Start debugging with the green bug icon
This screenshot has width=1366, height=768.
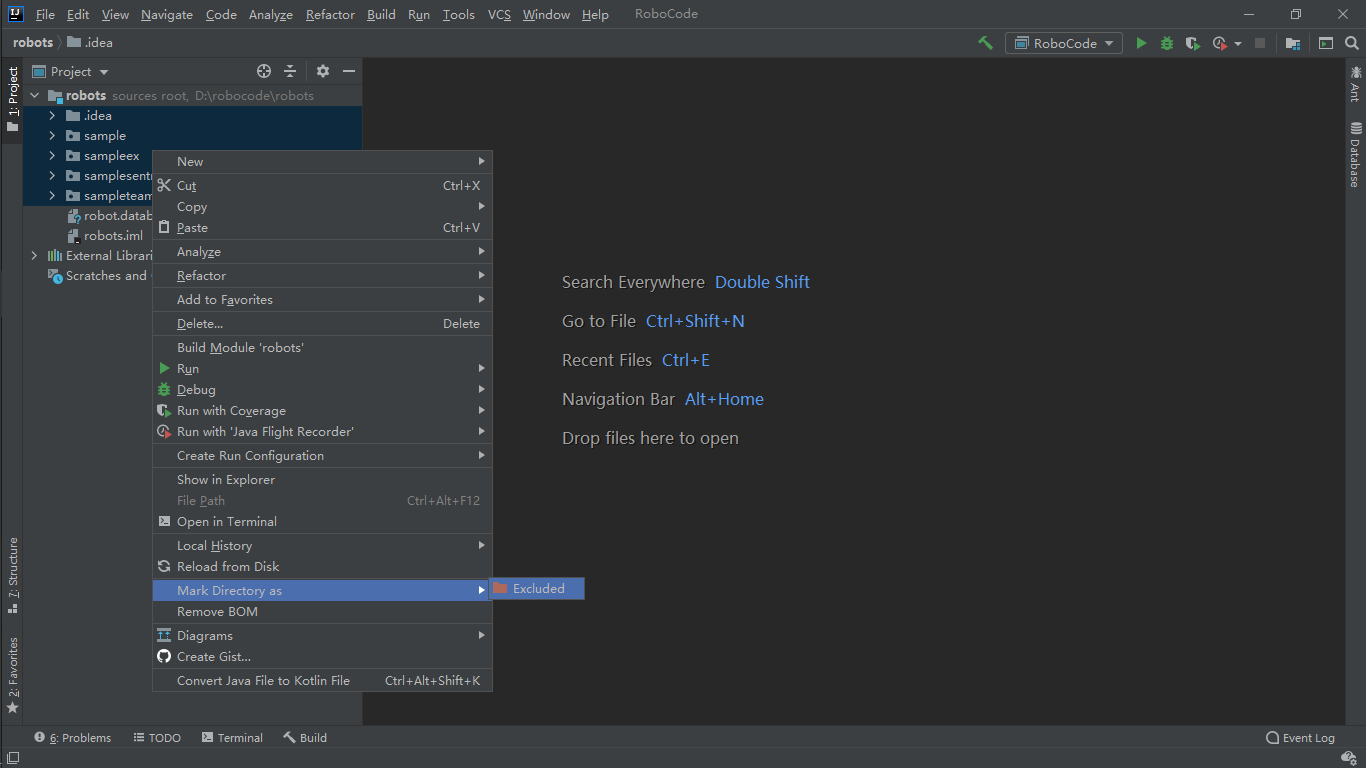1167,43
